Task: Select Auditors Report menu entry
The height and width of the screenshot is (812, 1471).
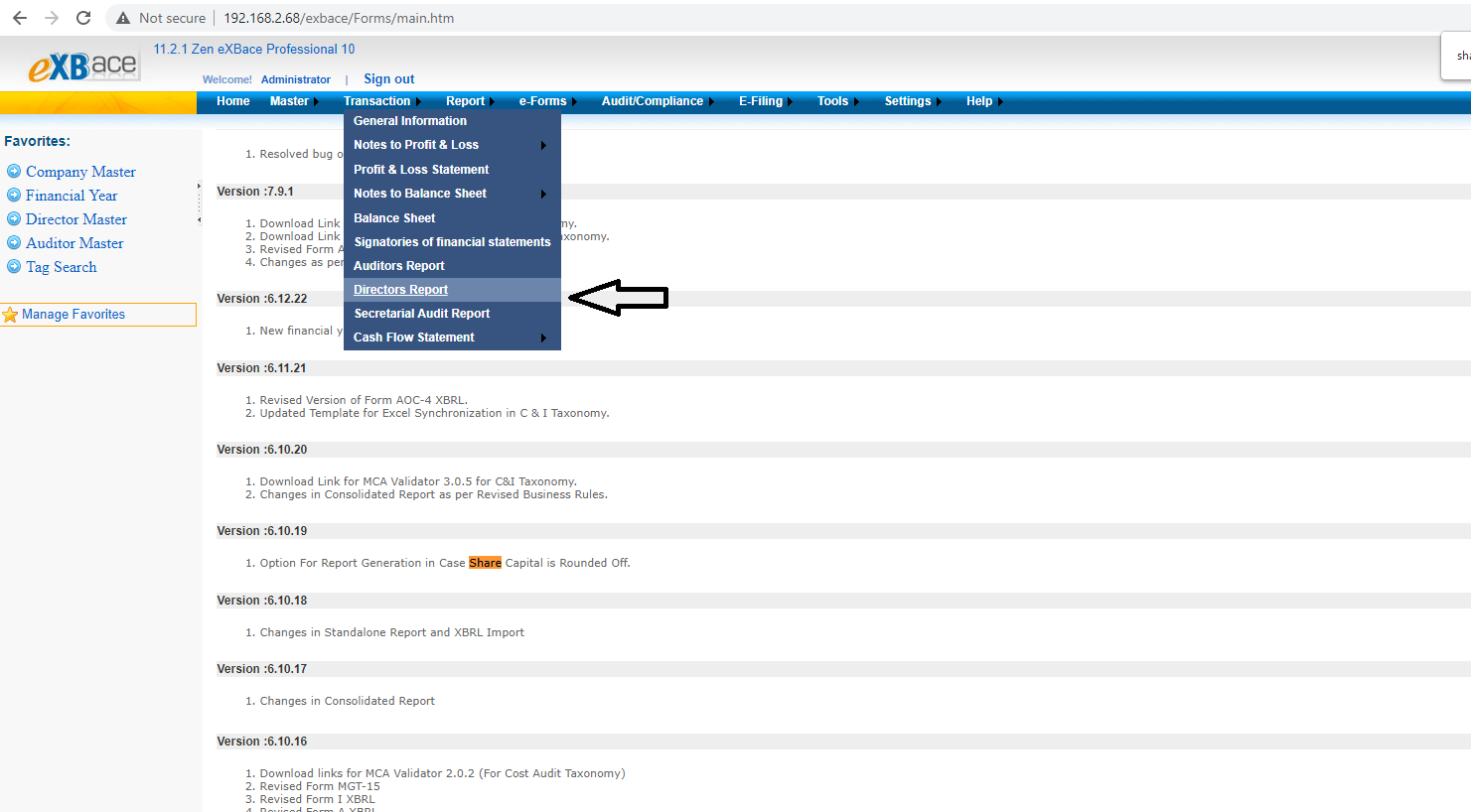Action: (452, 266)
